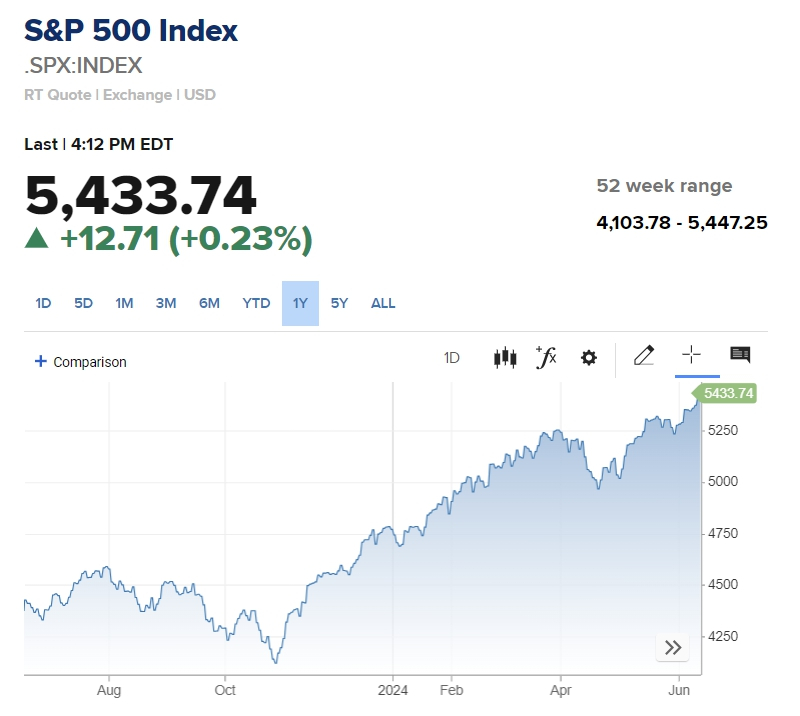The height and width of the screenshot is (716, 800).
Task: Select the highlighted 1Y range
Action: (300, 303)
